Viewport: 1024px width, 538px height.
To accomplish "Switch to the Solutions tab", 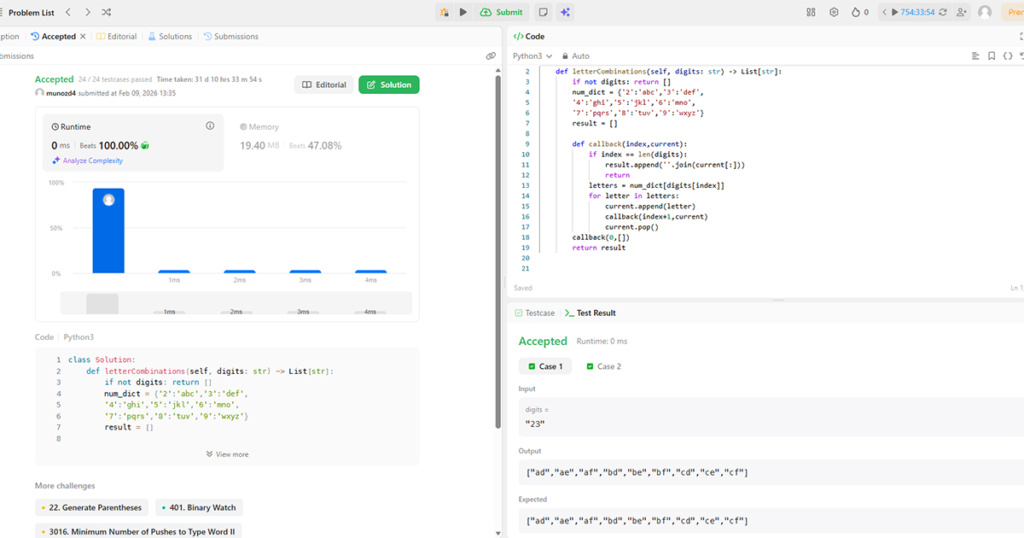I will pos(170,36).
